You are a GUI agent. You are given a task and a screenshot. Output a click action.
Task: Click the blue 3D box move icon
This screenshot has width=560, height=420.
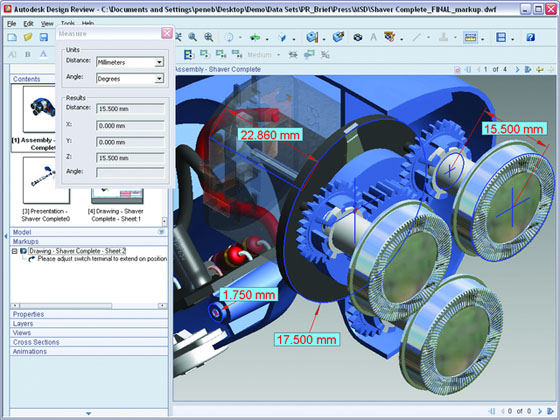click(338, 37)
